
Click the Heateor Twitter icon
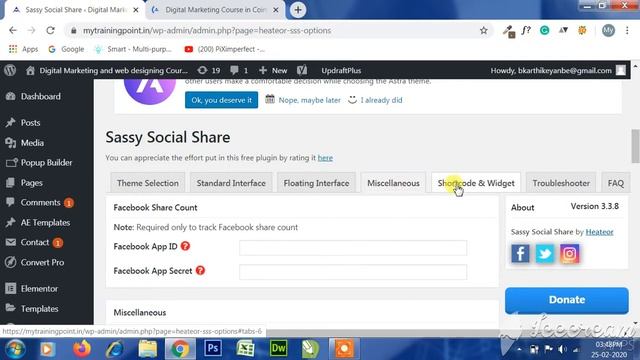(x=545, y=253)
